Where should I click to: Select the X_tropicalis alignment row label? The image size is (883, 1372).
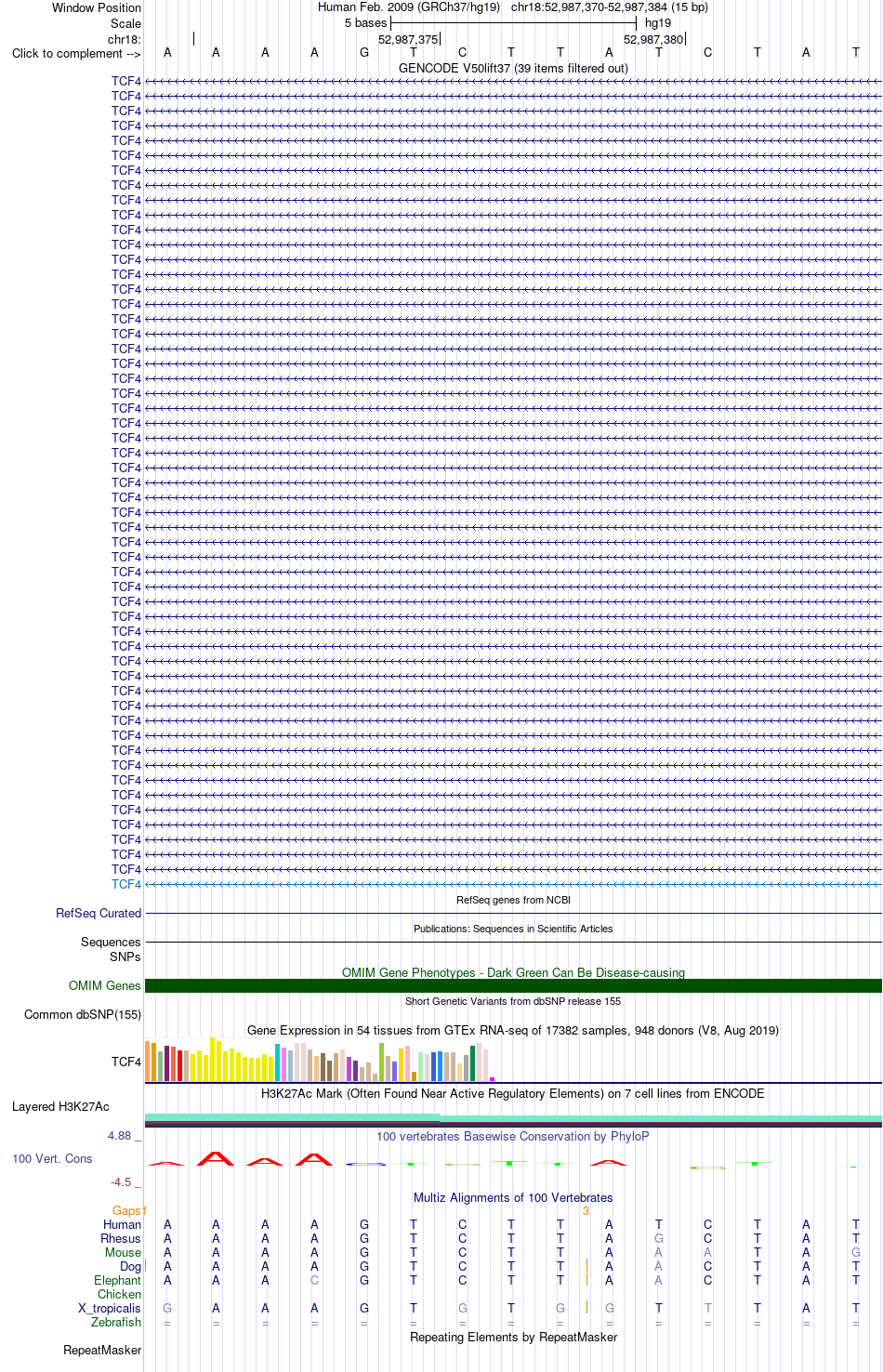[110, 1308]
